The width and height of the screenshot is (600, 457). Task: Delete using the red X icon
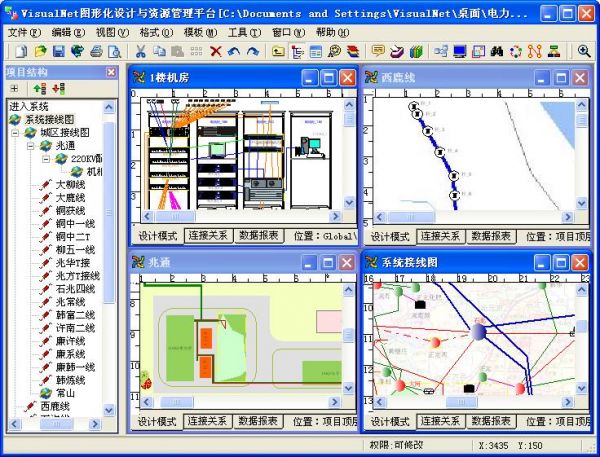(216, 51)
